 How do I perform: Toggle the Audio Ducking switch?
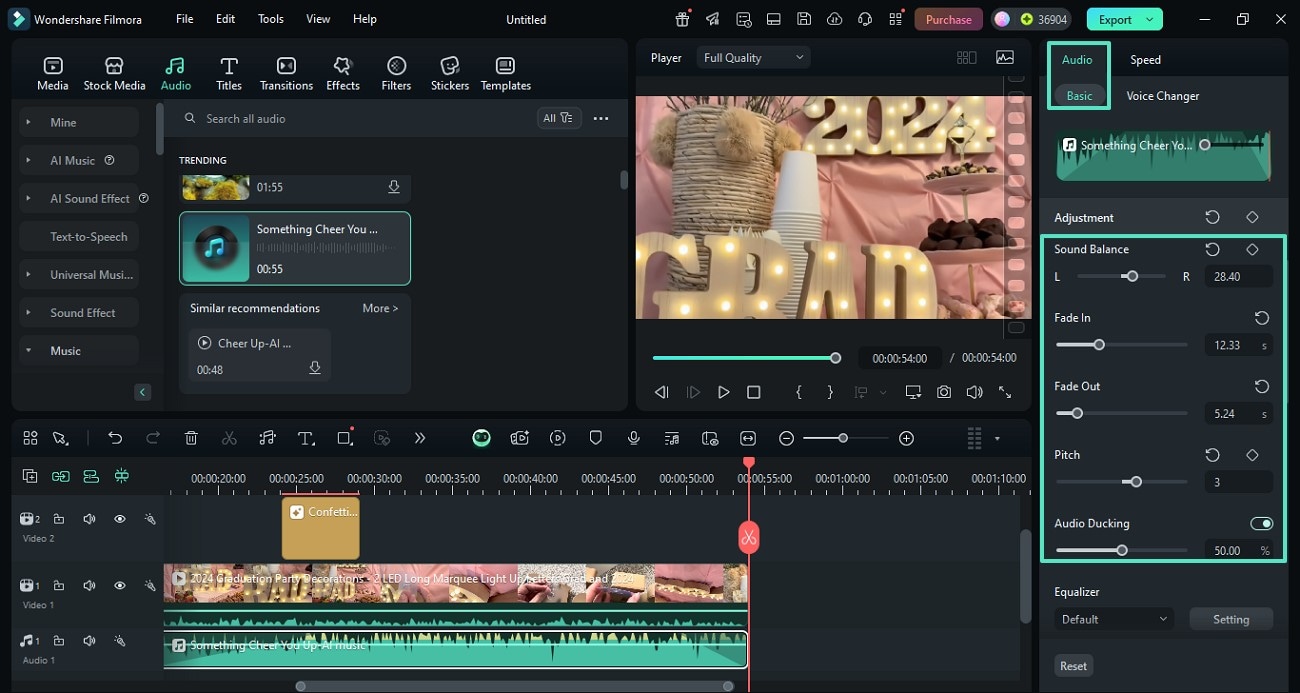[1261, 523]
